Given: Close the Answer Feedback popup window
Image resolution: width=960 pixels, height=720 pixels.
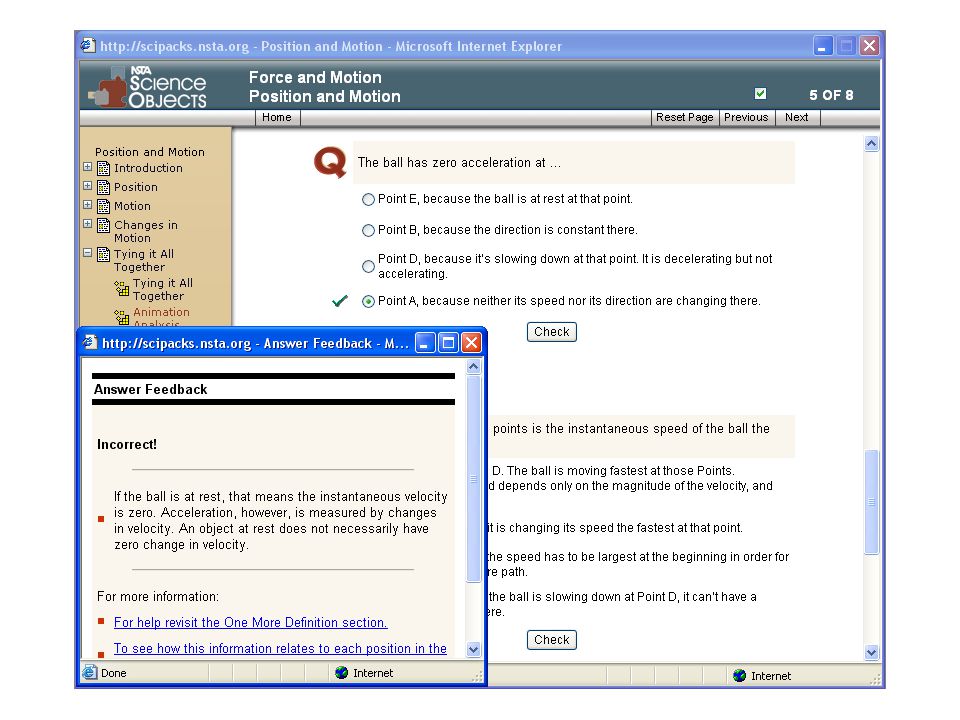Looking at the screenshot, I should pyautogui.click(x=471, y=343).
